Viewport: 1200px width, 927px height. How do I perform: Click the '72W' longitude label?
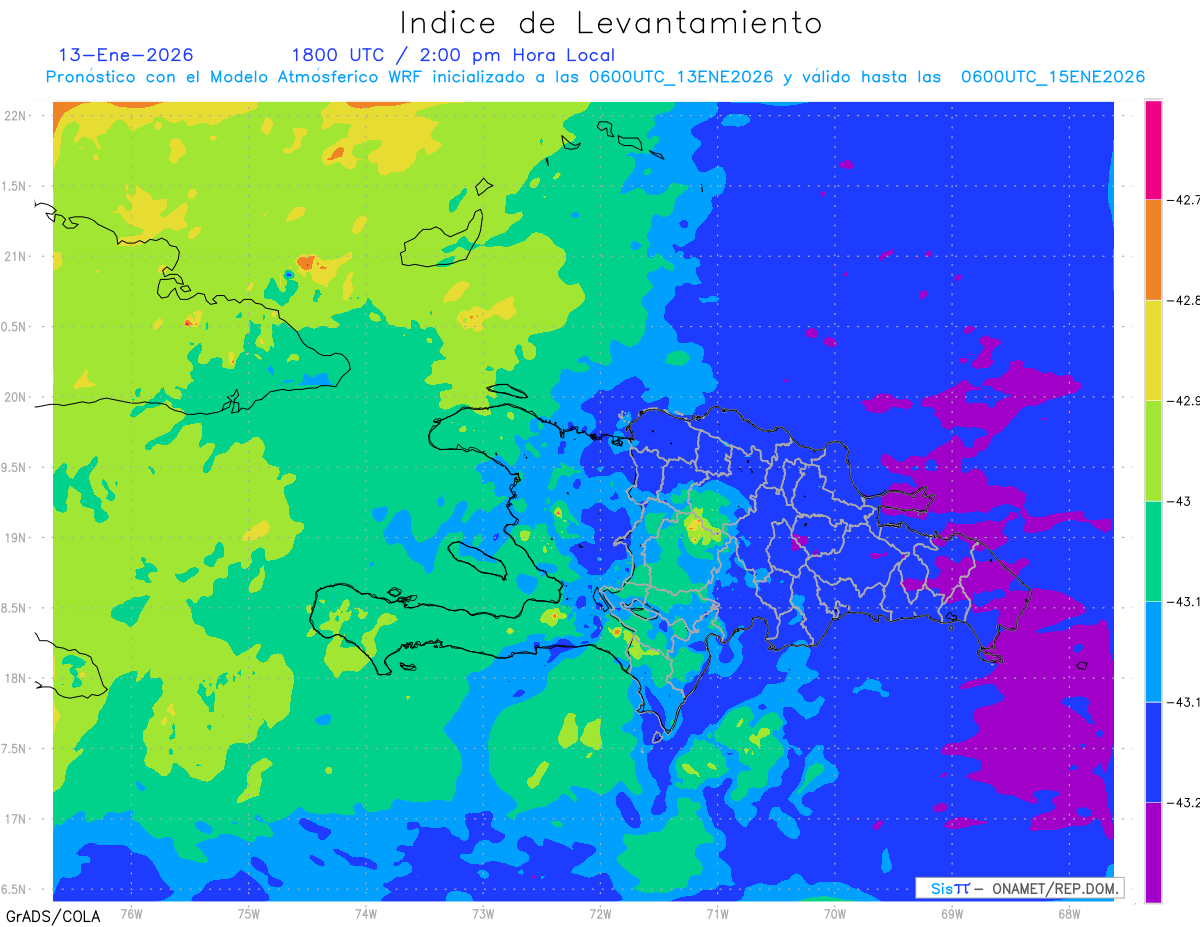coord(600,913)
